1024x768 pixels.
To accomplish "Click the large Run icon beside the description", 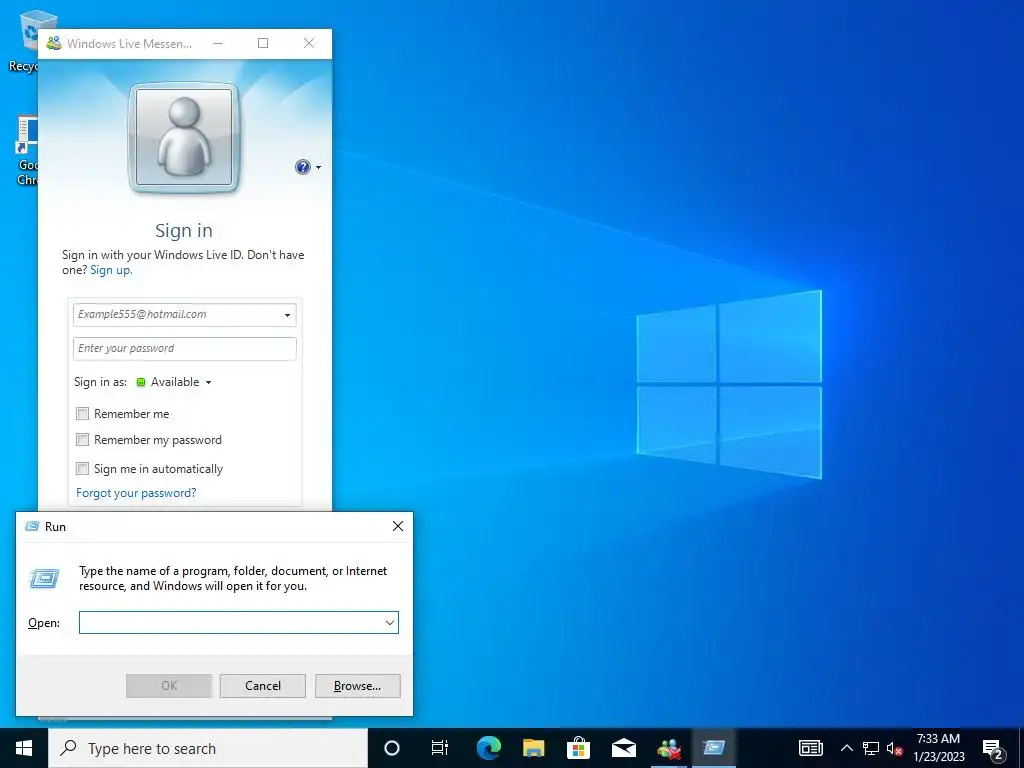I will click(x=44, y=578).
